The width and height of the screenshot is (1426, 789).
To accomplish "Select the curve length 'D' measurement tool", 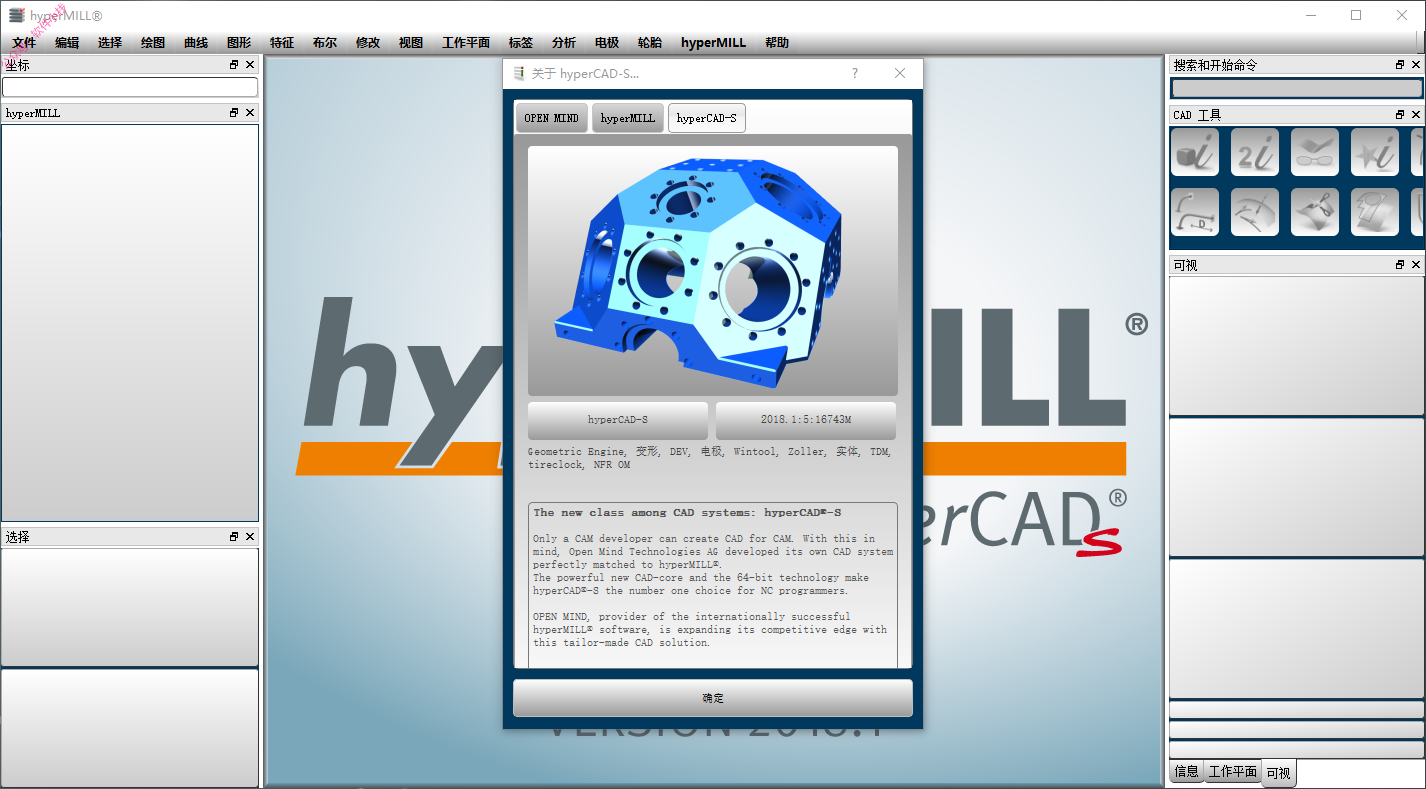I will 1194,212.
